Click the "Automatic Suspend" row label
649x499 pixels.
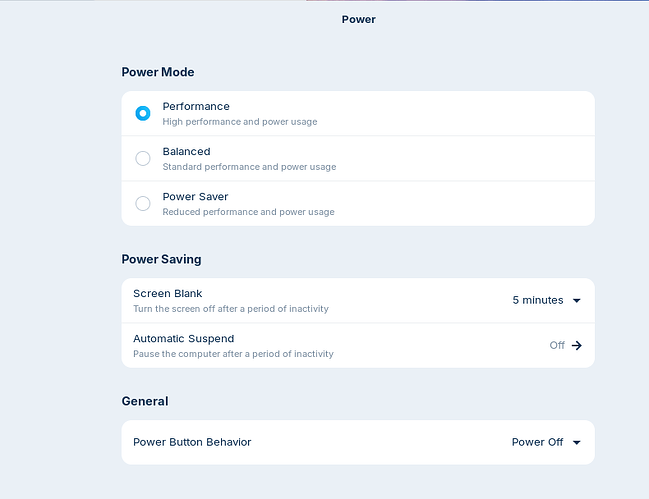click(183, 339)
